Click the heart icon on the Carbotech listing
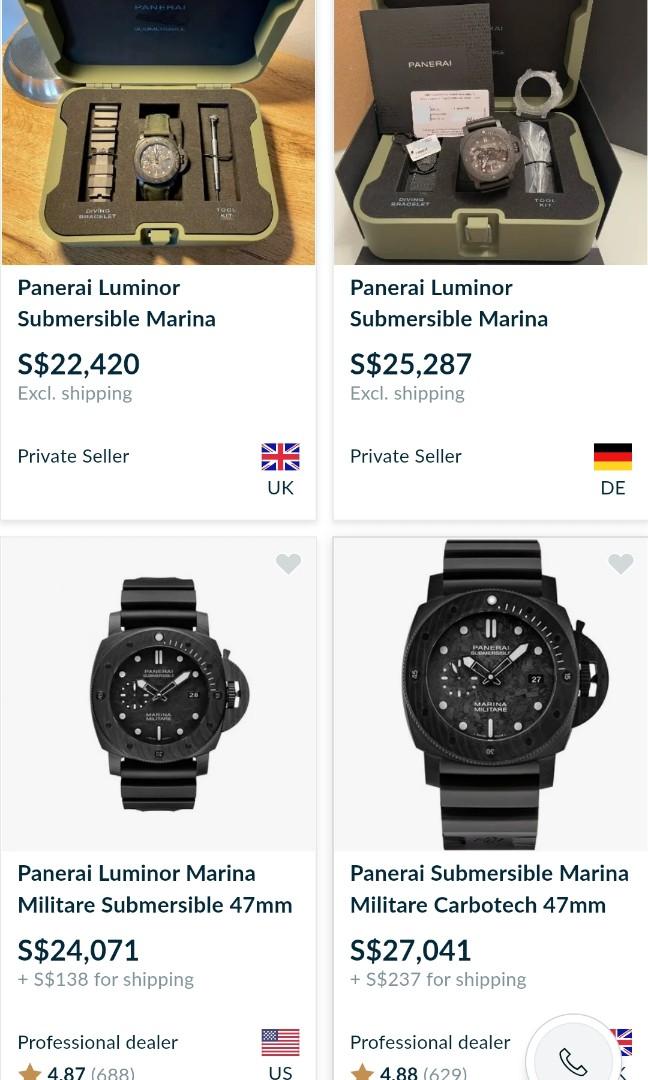648x1080 pixels. pyautogui.click(x=620, y=564)
